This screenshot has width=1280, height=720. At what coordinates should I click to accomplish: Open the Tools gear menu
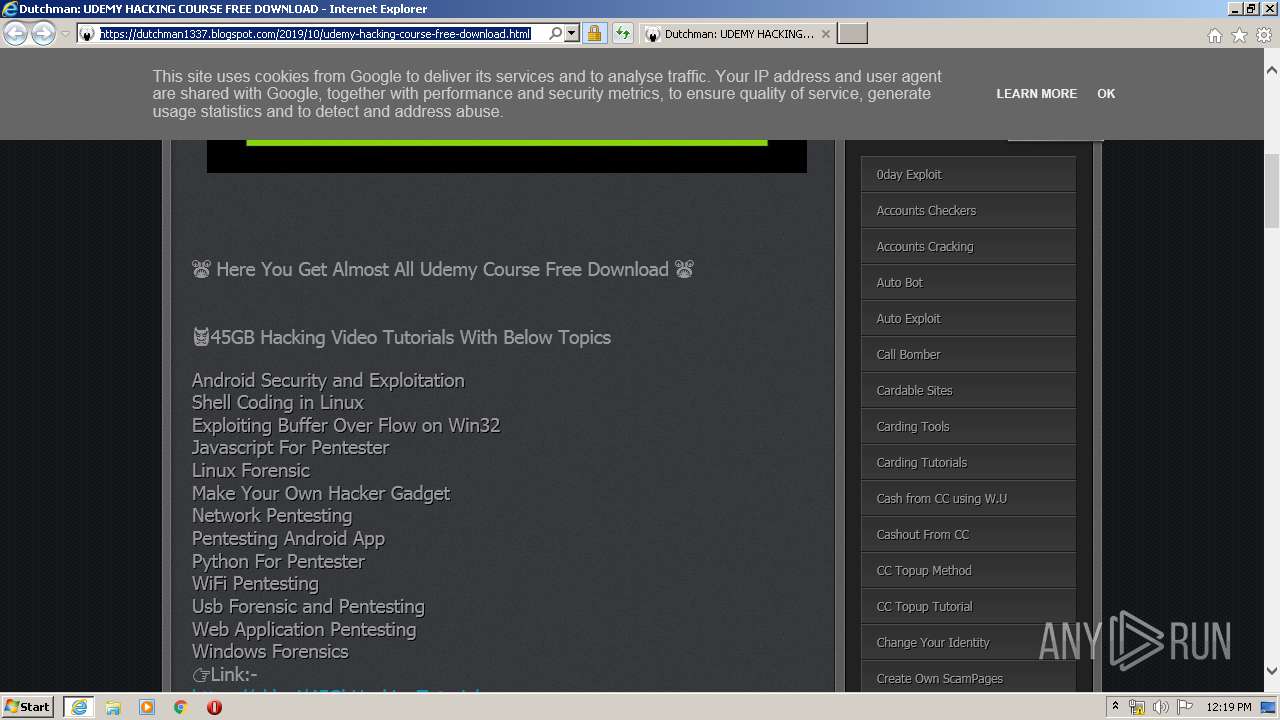click(1264, 35)
